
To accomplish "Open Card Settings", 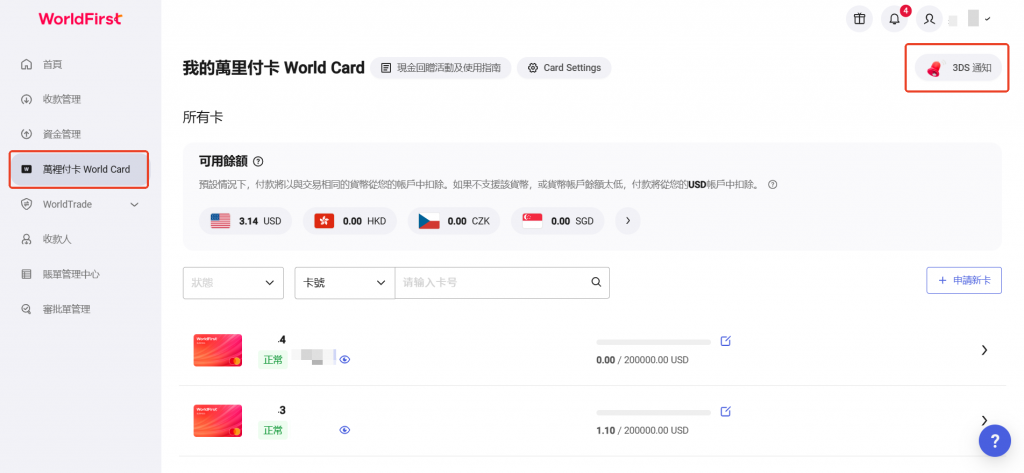I will 564,68.
